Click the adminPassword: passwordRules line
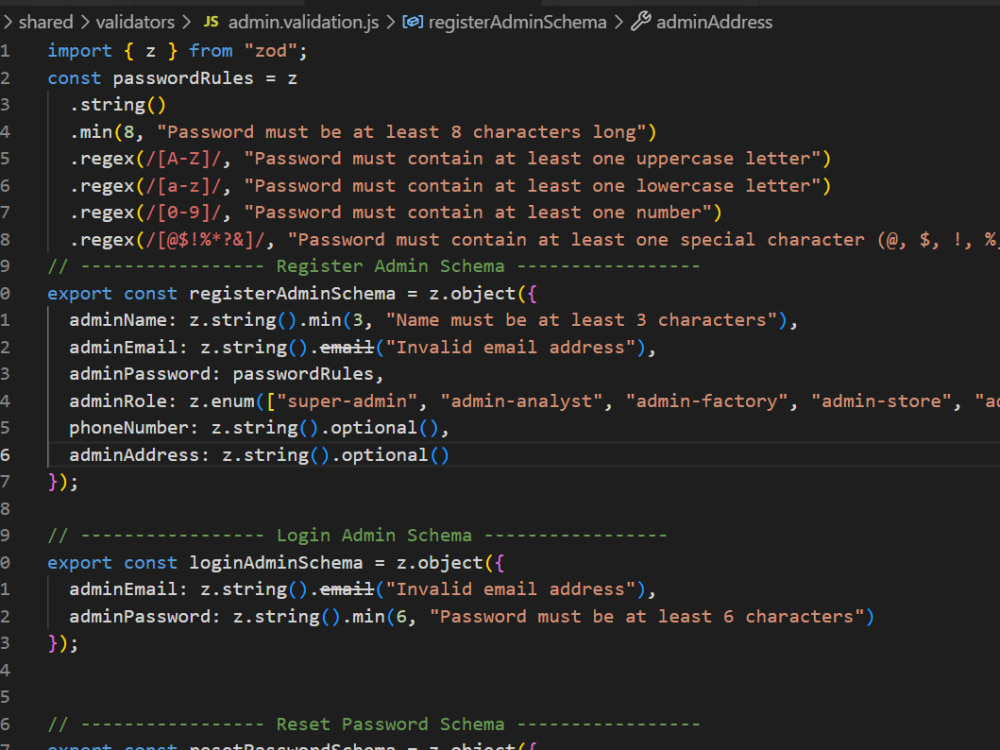 click(226, 374)
